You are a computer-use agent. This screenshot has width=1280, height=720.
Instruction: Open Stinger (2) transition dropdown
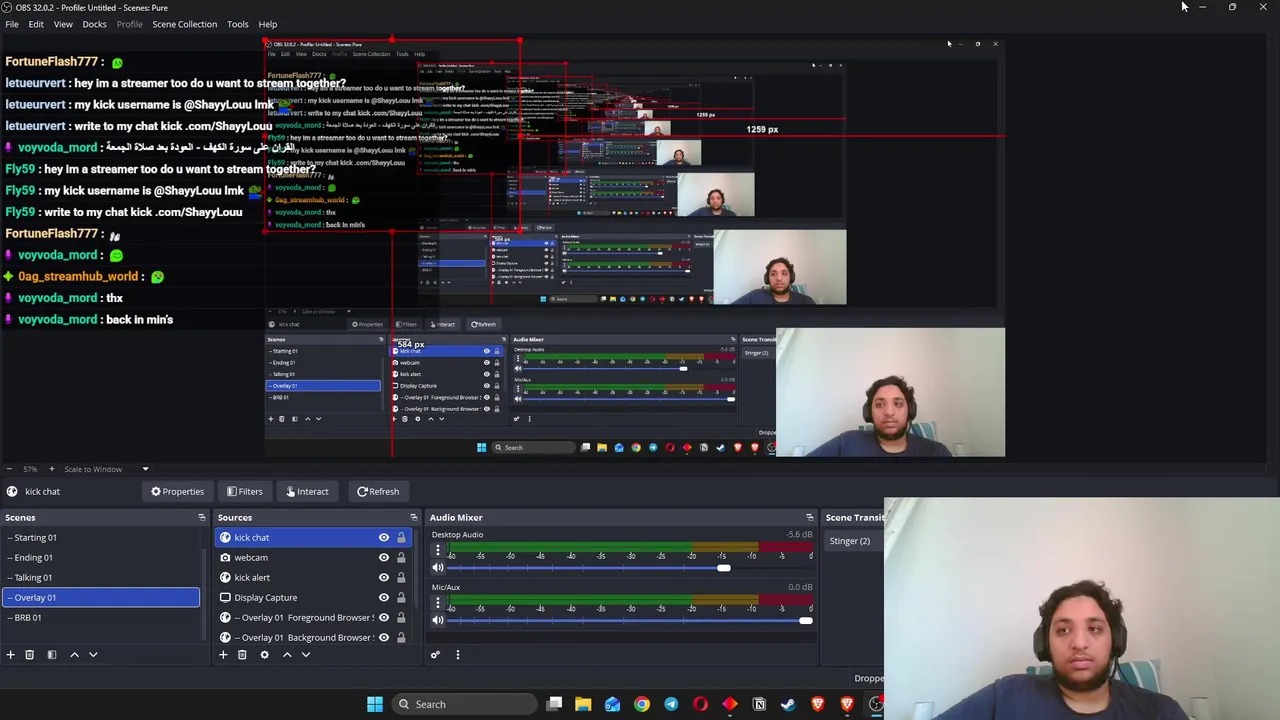pos(855,541)
